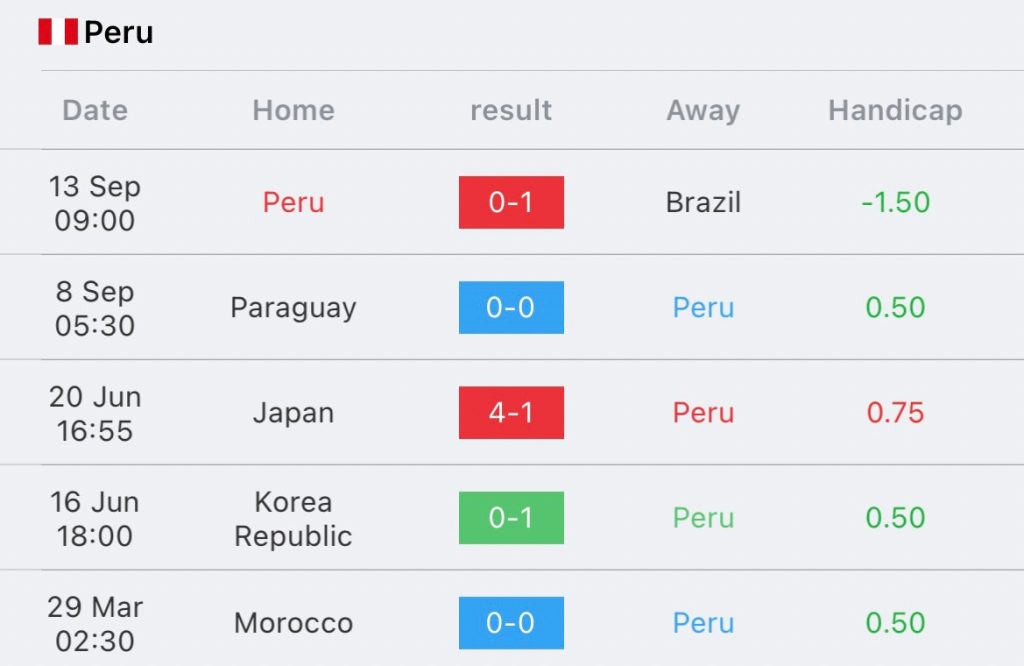The image size is (1024, 666).
Task: Click Morocco team name
Action: (x=294, y=623)
